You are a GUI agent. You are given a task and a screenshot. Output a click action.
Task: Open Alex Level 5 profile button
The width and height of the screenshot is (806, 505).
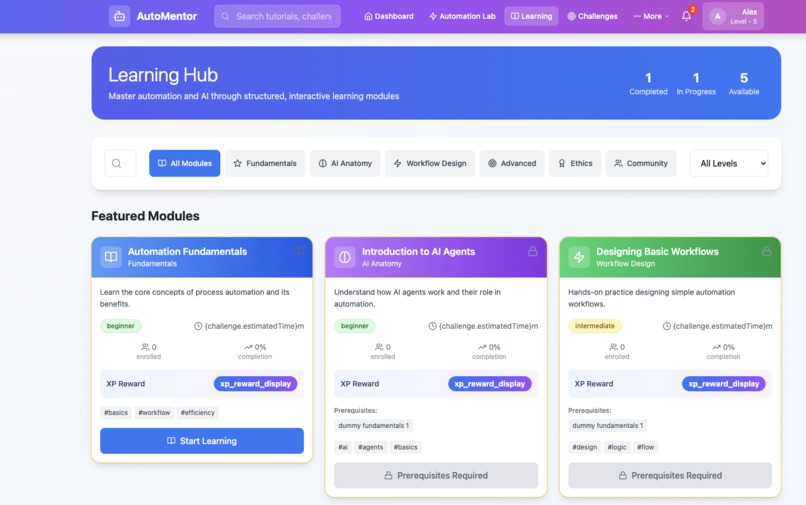pos(734,16)
